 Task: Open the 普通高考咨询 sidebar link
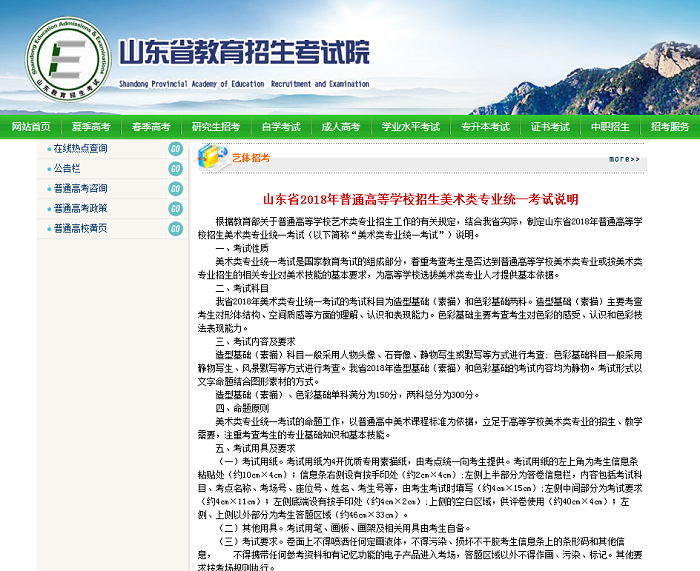pos(80,189)
